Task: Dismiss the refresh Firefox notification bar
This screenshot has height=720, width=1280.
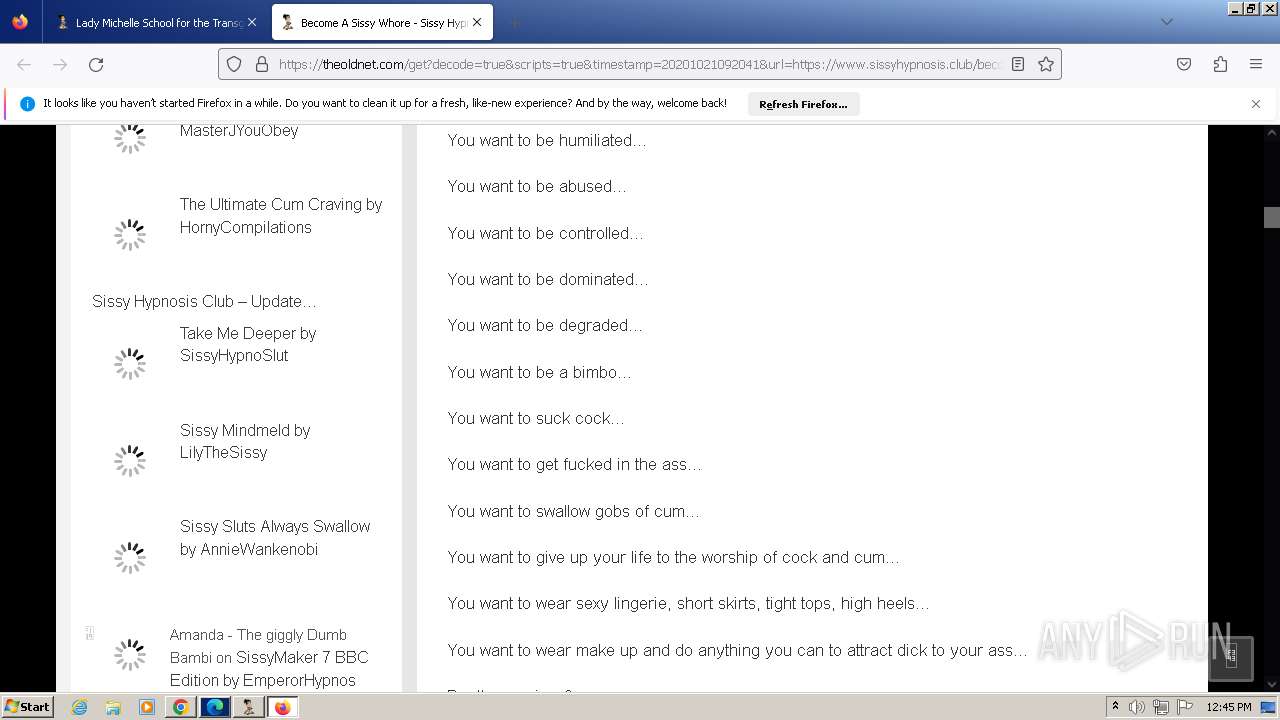Action: pos(1256,104)
